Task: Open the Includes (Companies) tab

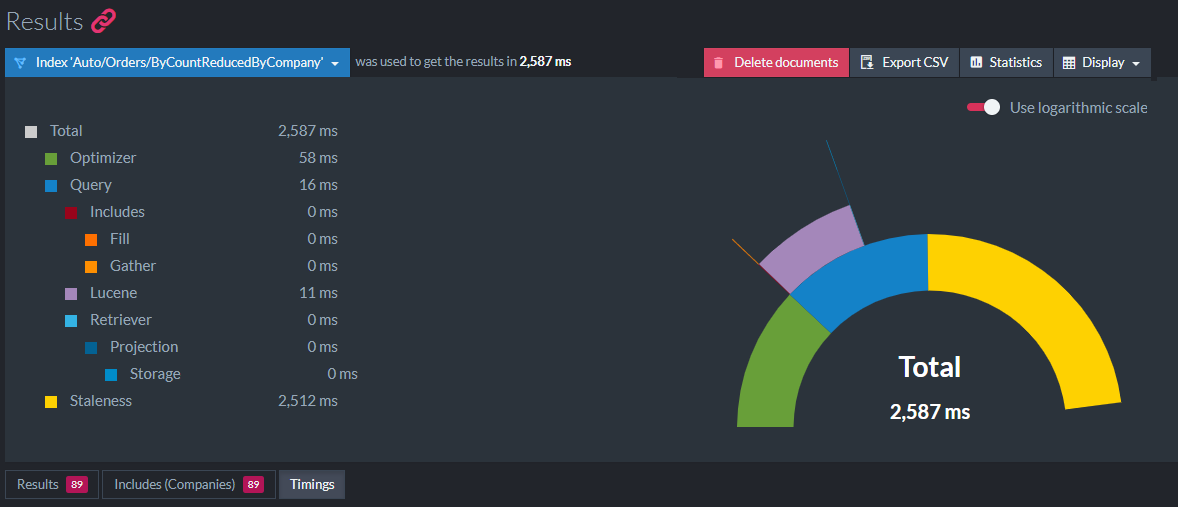Action: tap(189, 484)
